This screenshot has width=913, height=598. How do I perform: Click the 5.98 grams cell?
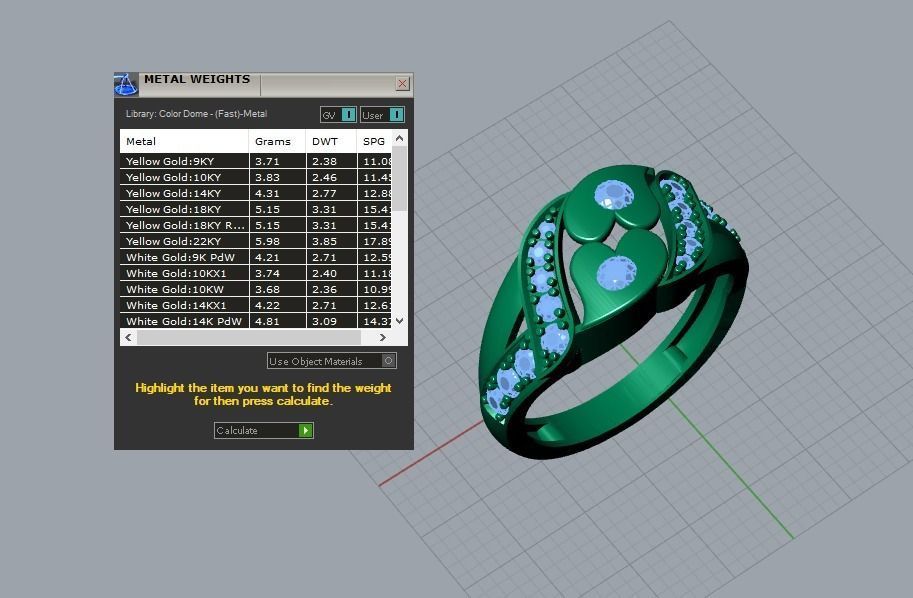278,241
